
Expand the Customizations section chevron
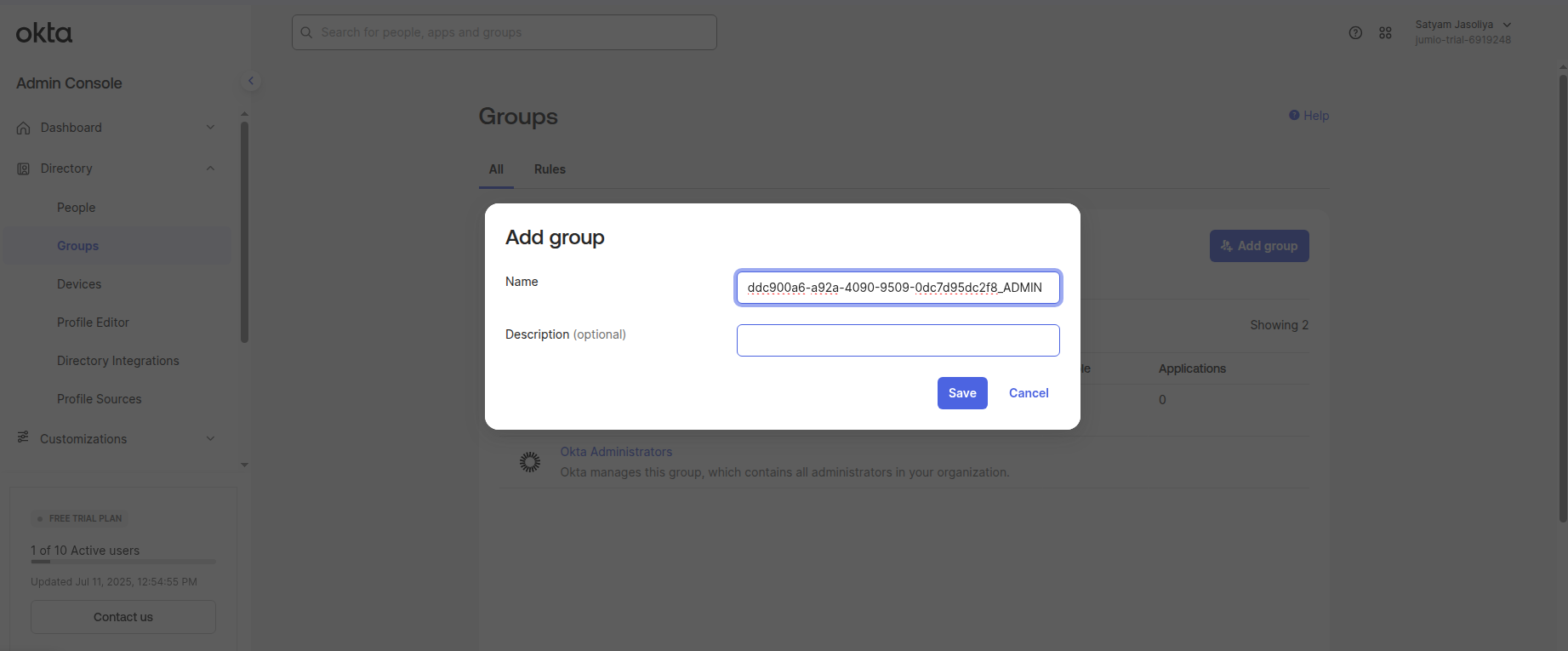tap(210, 439)
